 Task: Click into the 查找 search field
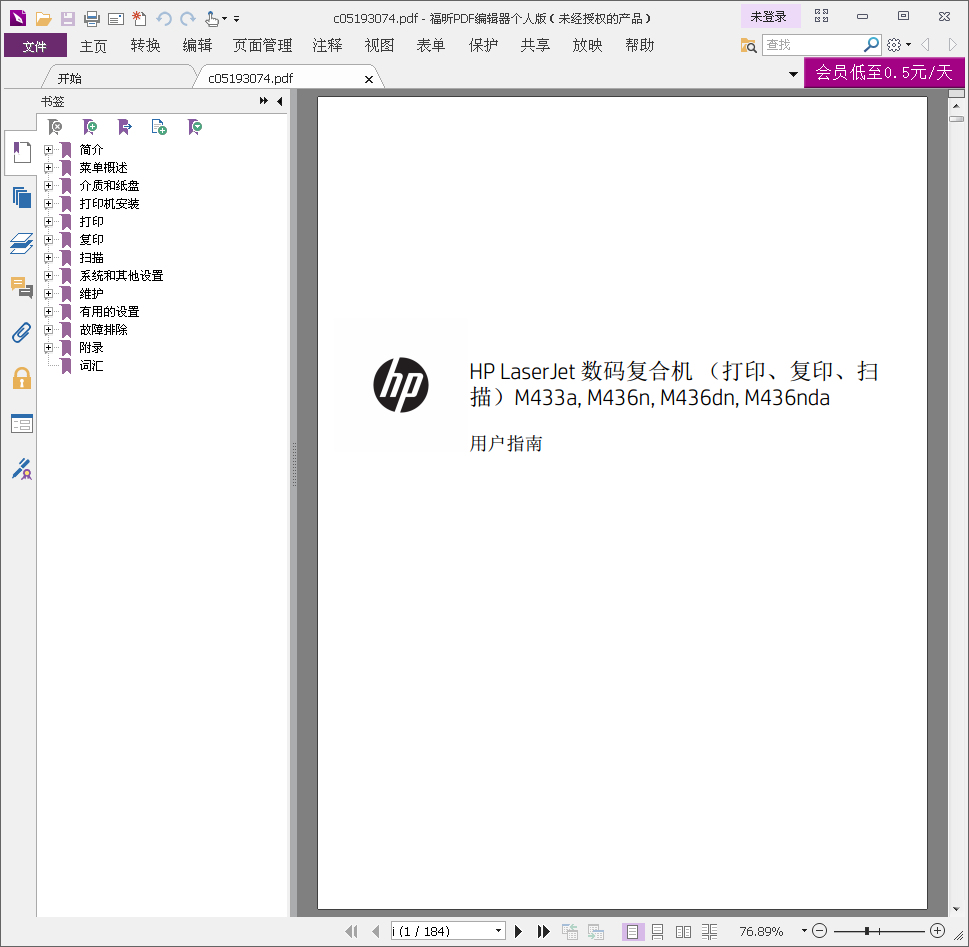pyautogui.click(x=811, y=45)
